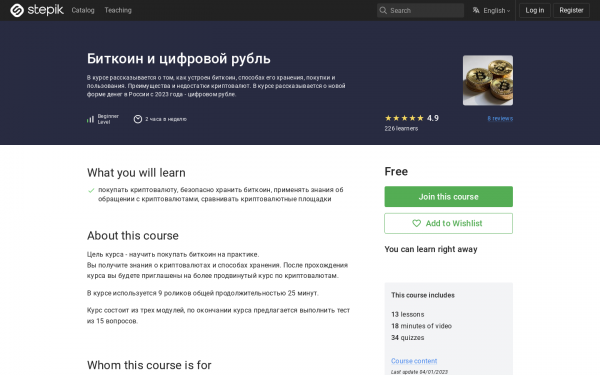This screenshot has width=600, height=375.
Task: Click the Stepik logo
Action: 37,10
